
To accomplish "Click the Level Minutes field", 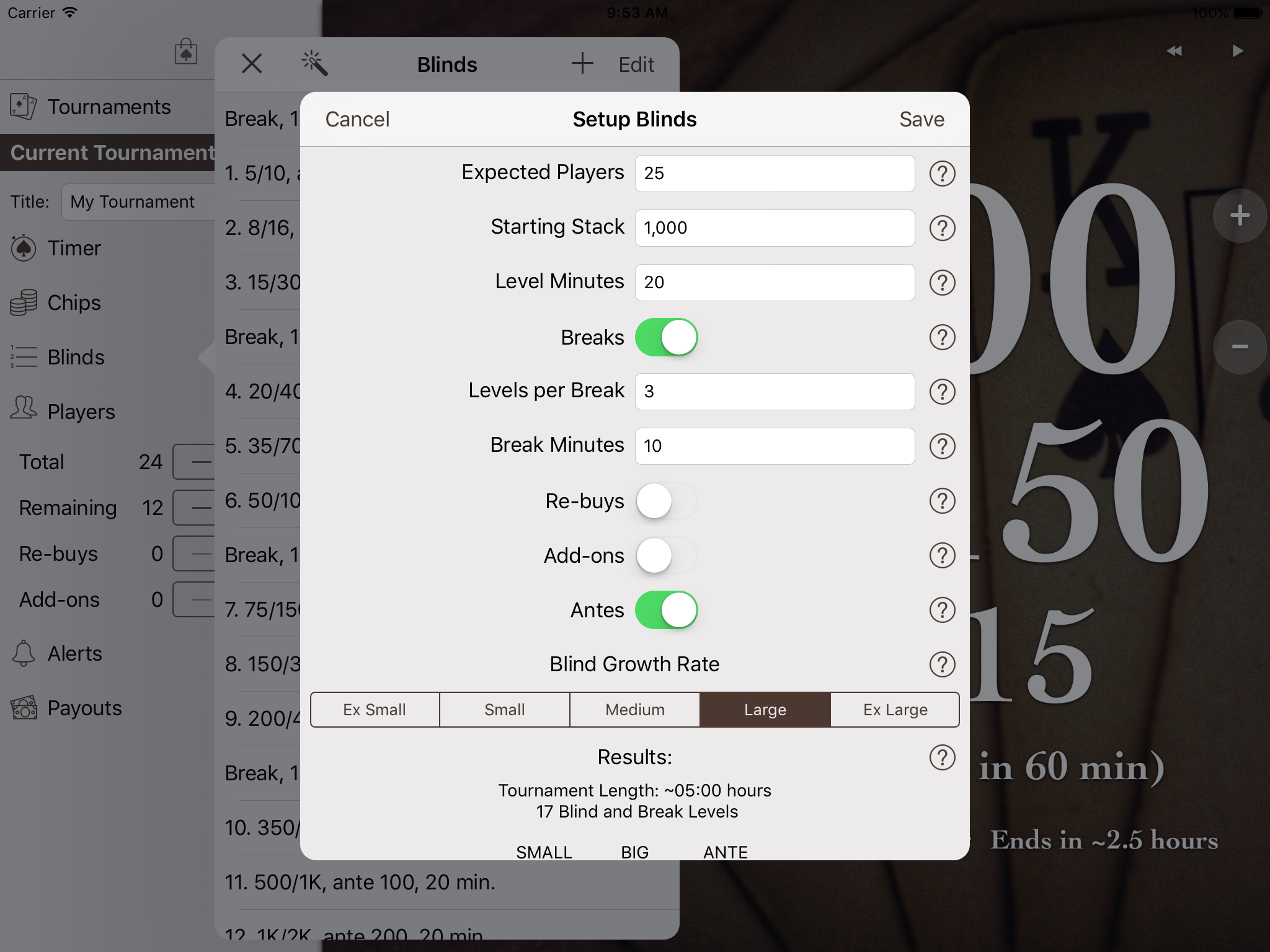I will (x=775, y=283).
